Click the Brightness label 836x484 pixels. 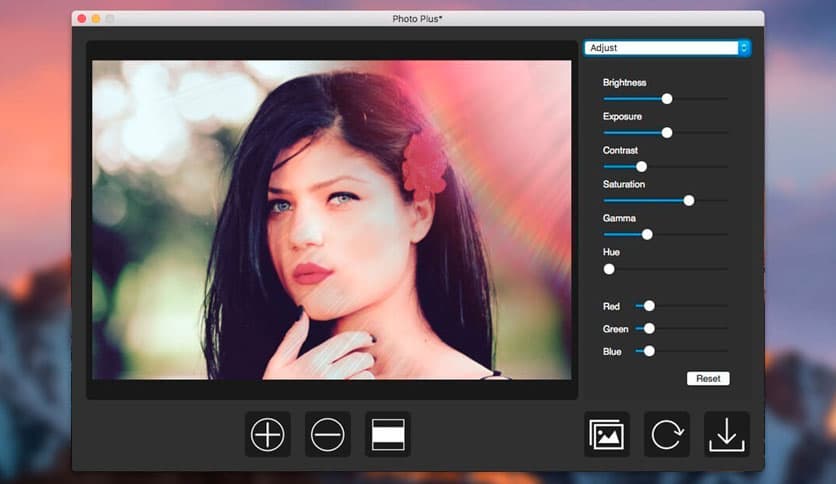tap(624, 83)
